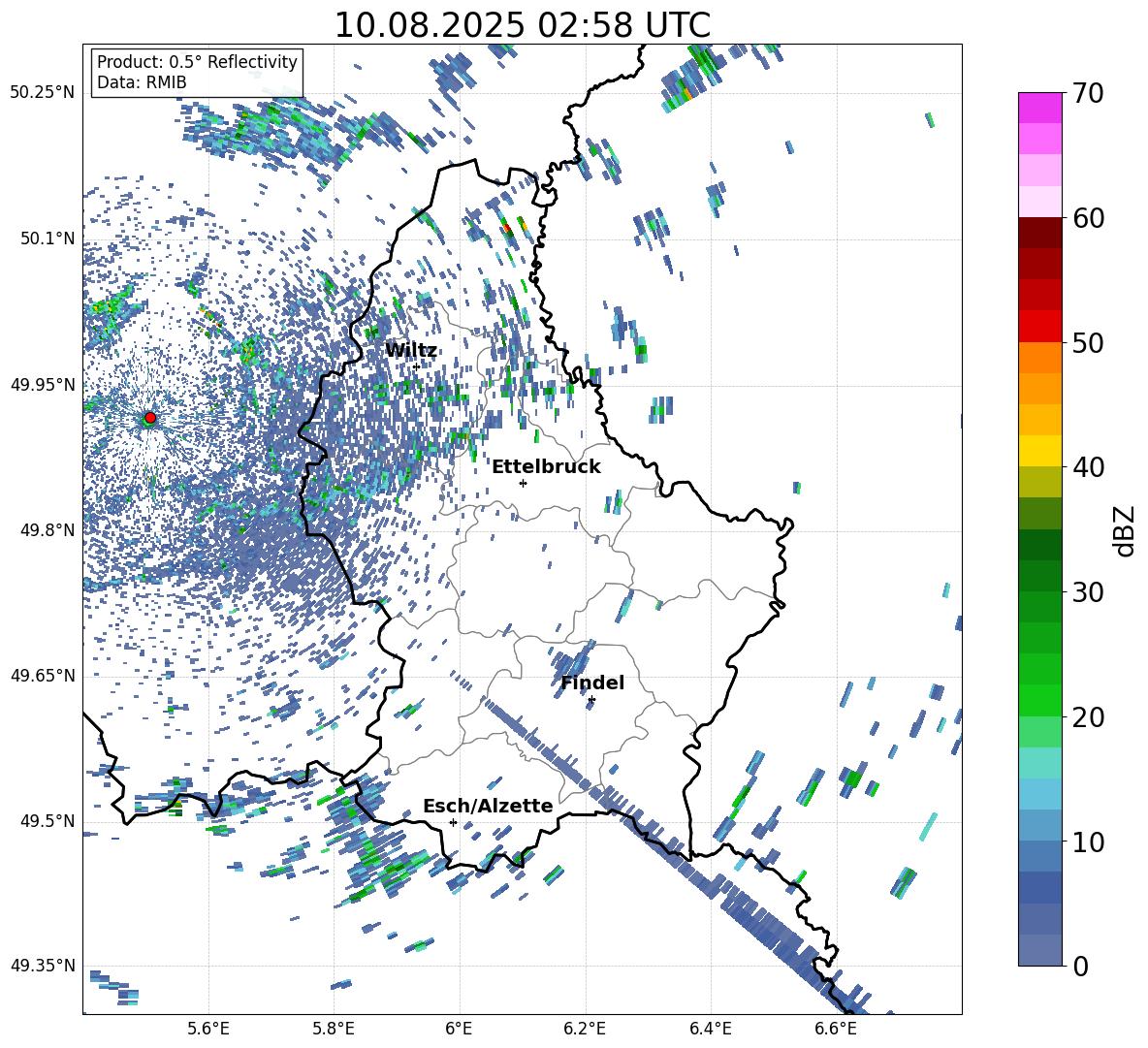Screen dimensions: 1148x1048
Task: Click the 50.25°N latitude label
Action: [x=43, y=93]
